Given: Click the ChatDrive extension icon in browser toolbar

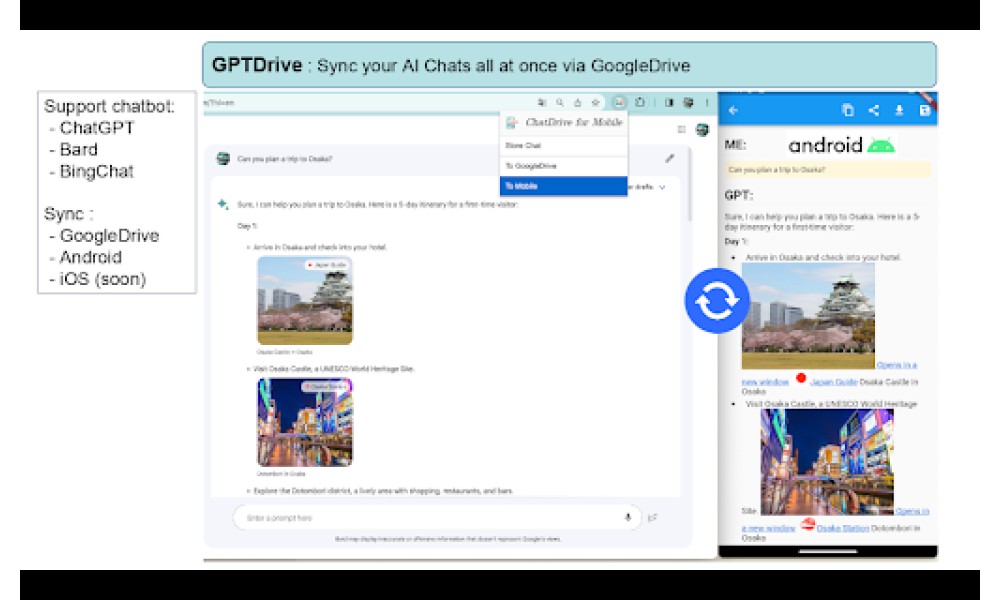Looking at the screenshot, I should coord(619,102).
